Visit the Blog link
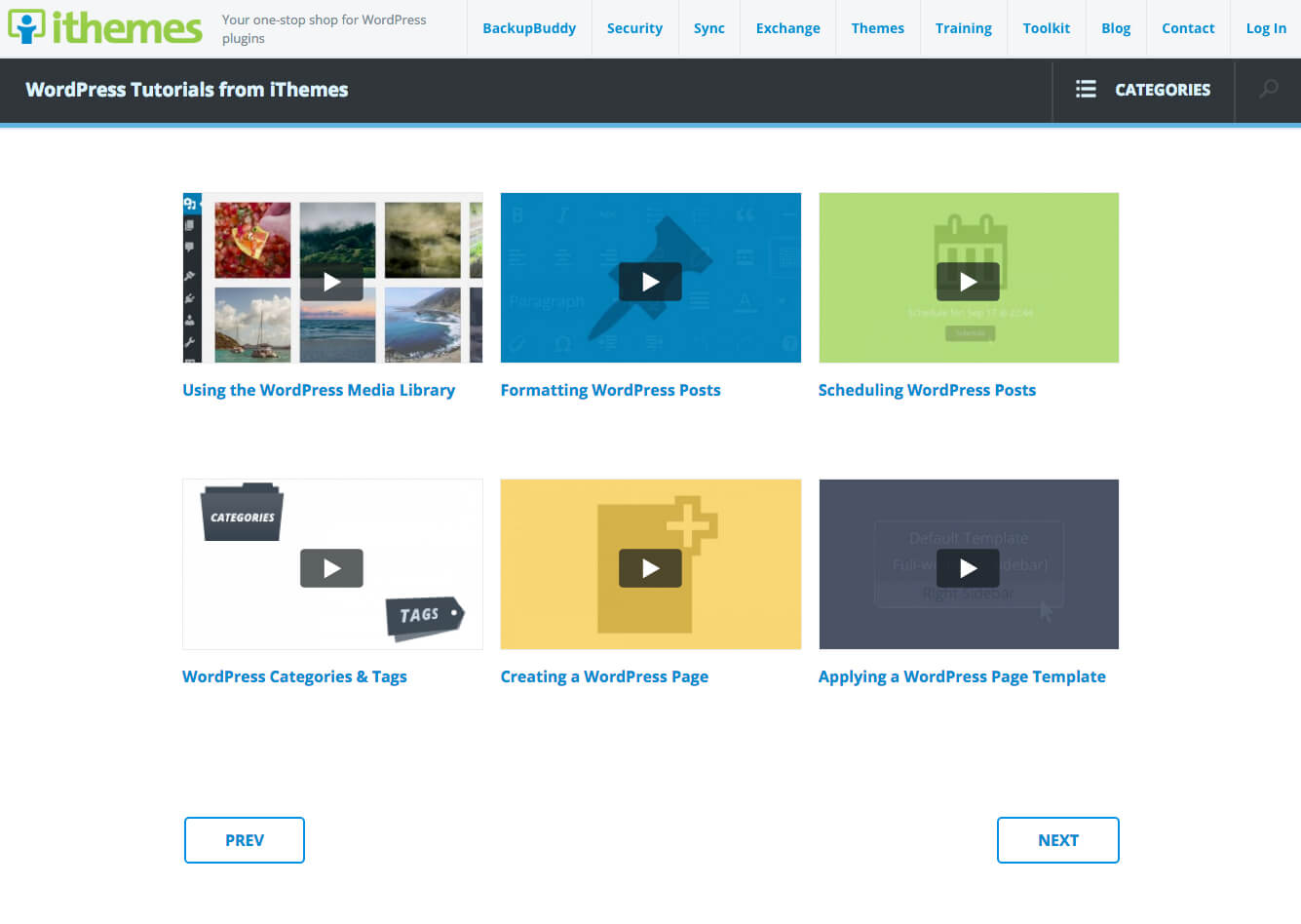 [1116, 28]
